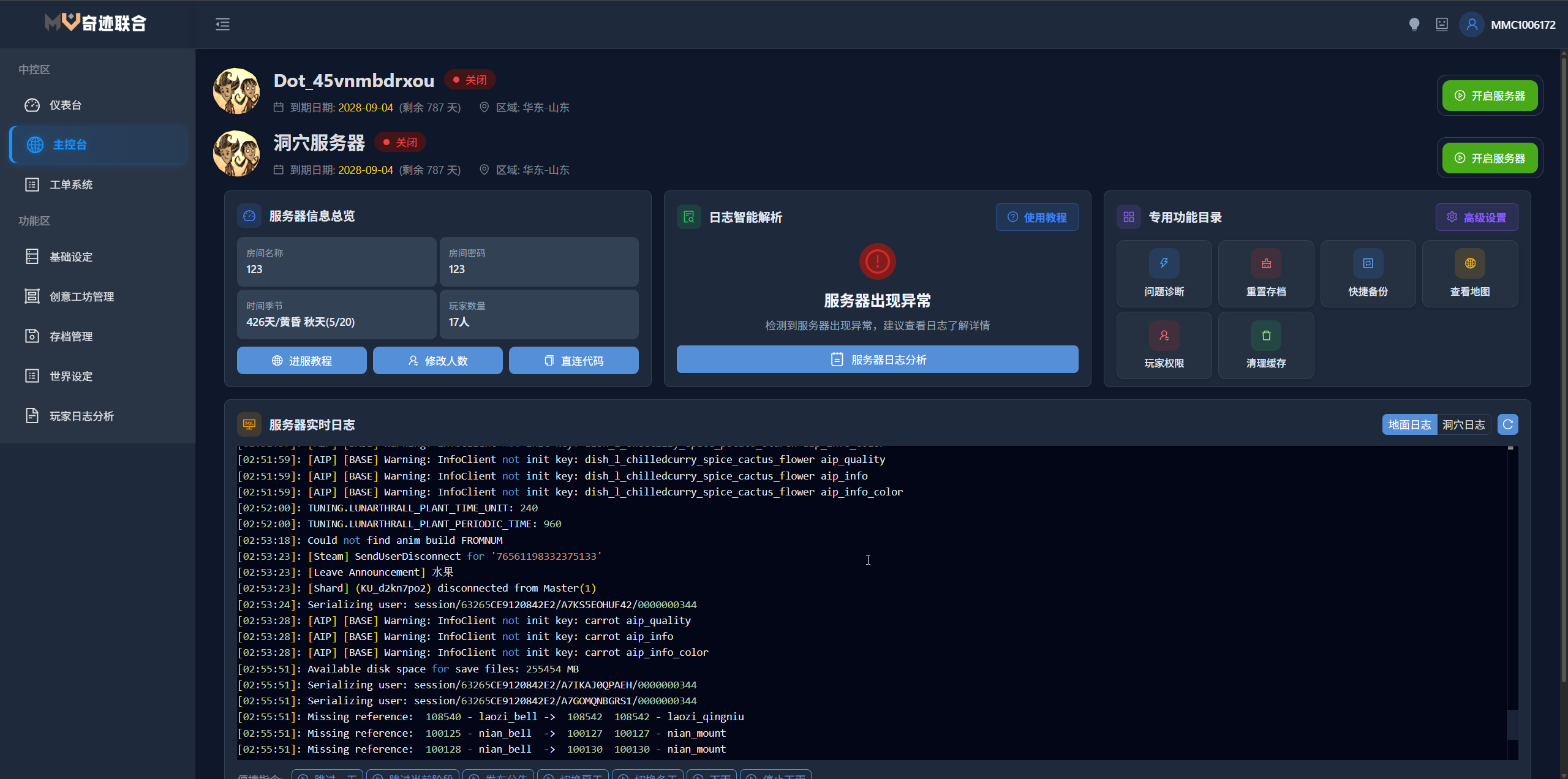Click the grid icon next to 专用功能目录
Screen dimensions: 1568x779
tap(1129, 217)
